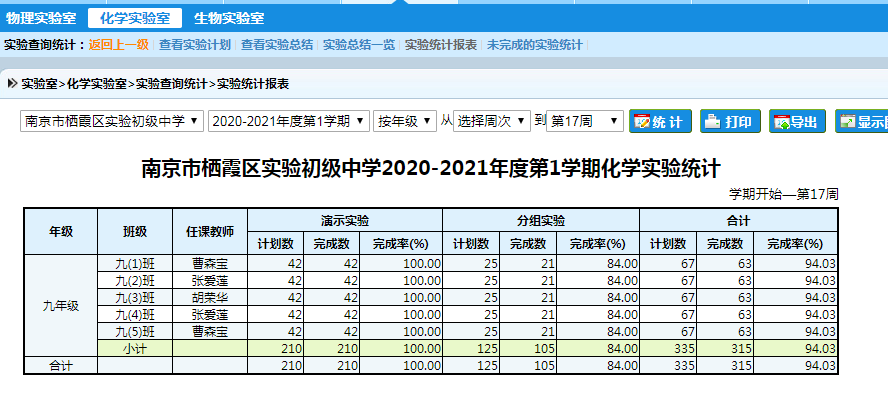
Task: Click the chart icon on 统计 button
Action: pos(642,121)
